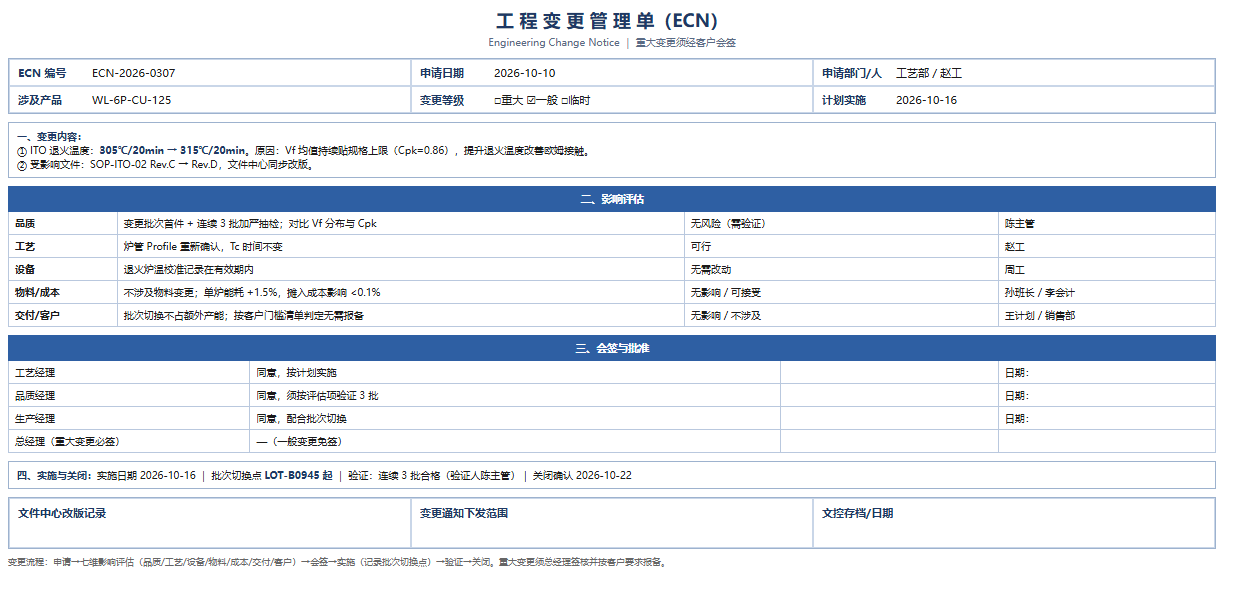
Task: Click the 变更通知下发范围 box
Action: (x=611, y=523)
